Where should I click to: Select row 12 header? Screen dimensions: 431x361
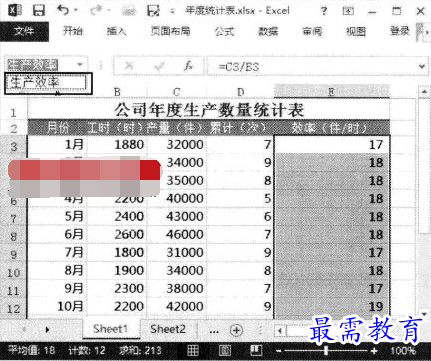14,307
